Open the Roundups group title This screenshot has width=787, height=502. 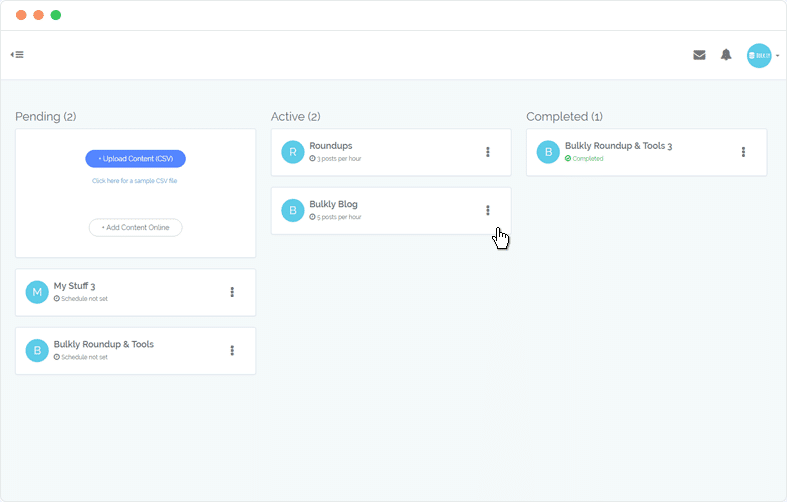331,146
